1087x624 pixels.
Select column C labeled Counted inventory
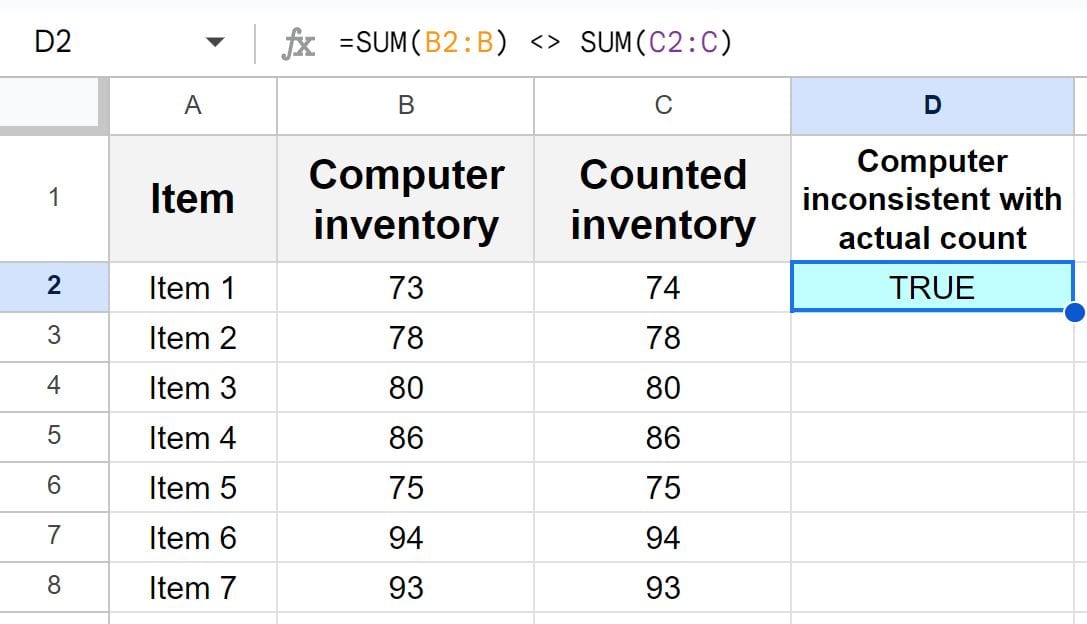(662, 104)
